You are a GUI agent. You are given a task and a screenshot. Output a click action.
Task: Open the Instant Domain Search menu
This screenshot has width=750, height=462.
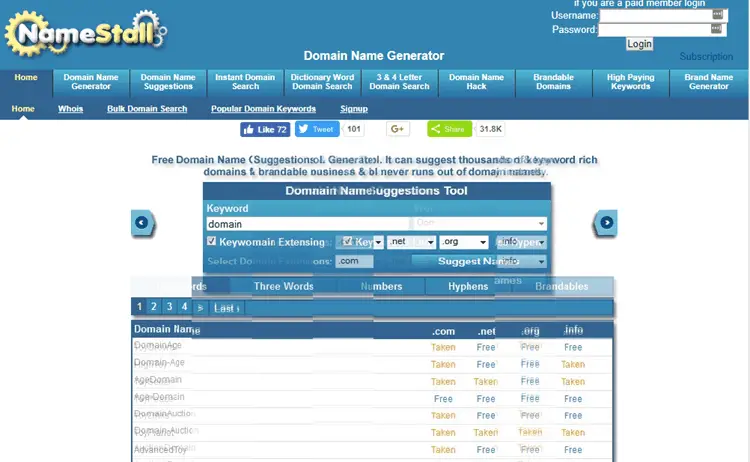[x=245, y=82]
